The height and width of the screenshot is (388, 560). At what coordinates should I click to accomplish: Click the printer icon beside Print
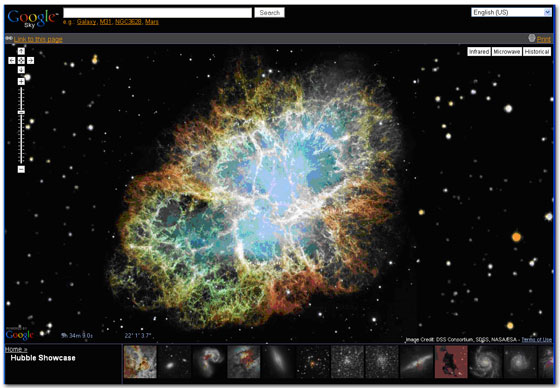[x=531, y=38]
